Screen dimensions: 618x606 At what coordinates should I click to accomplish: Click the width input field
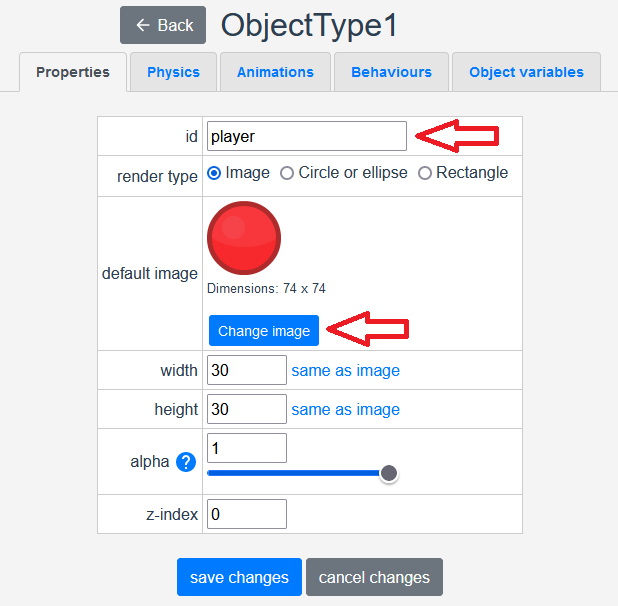pyautogui.click(x=247, y=370)
